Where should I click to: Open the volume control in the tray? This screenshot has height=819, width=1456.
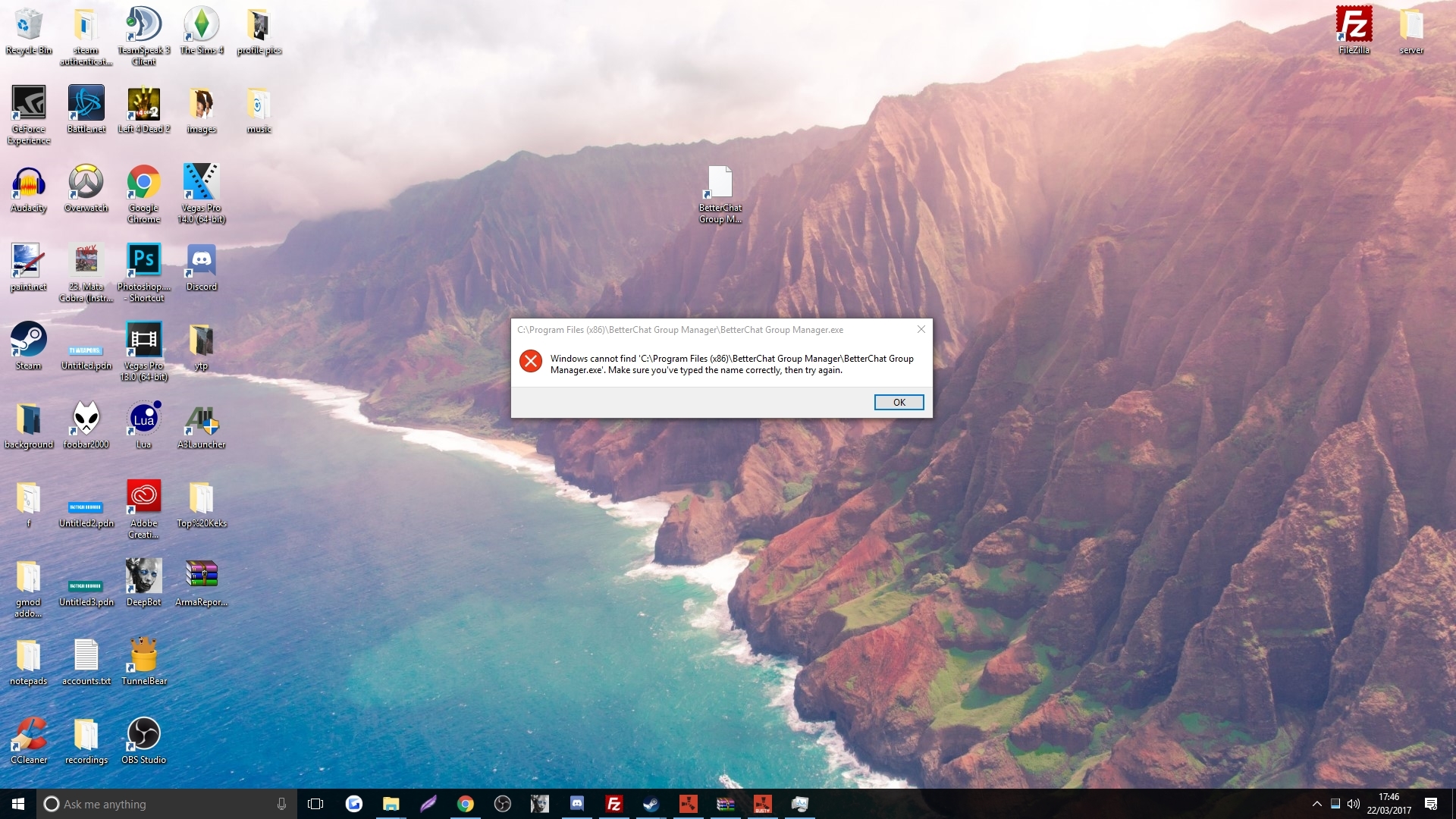click(1354, 804)
